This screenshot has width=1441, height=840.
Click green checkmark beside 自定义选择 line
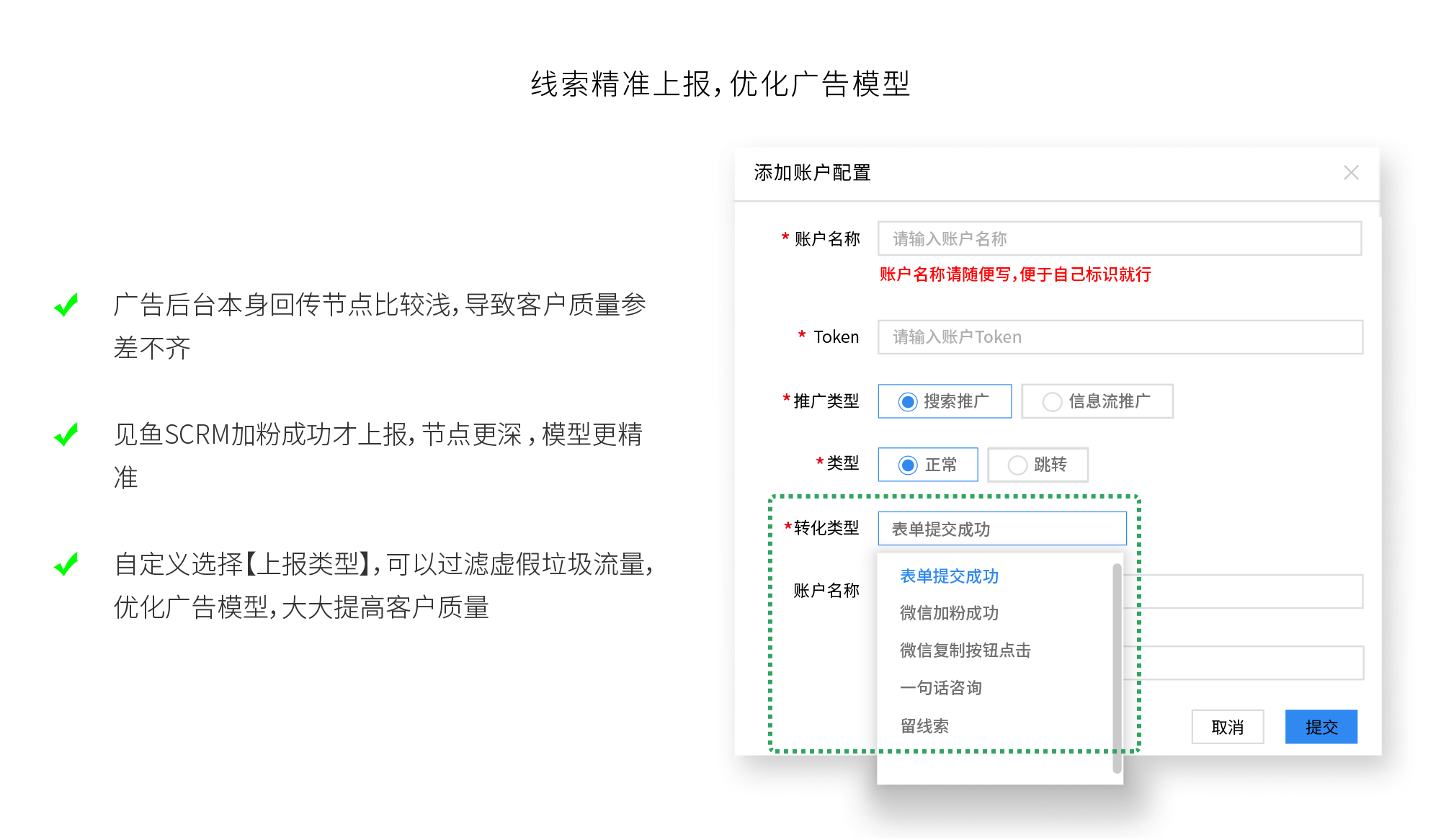(x=66, y=564)
